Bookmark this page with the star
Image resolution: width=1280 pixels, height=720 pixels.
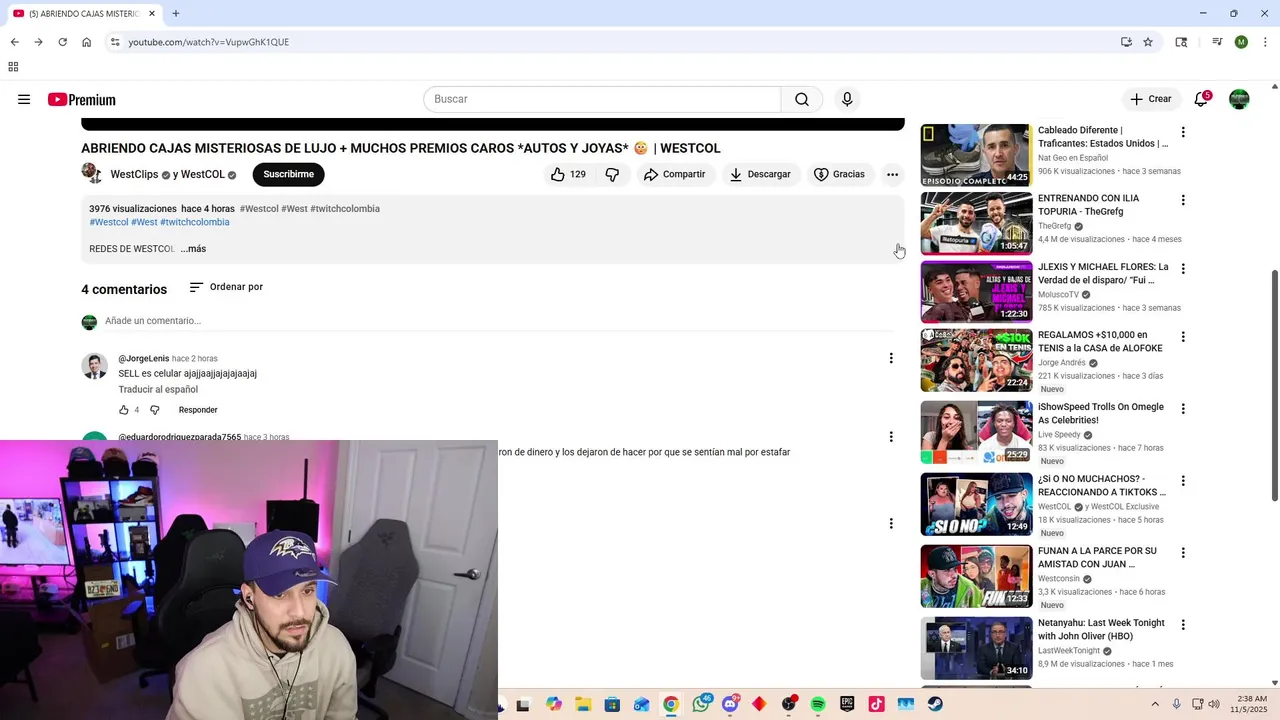tap(1148, 42)
